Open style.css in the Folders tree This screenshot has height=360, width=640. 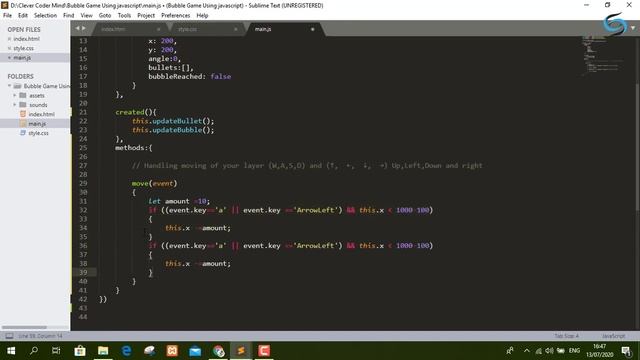pos(39,133)
